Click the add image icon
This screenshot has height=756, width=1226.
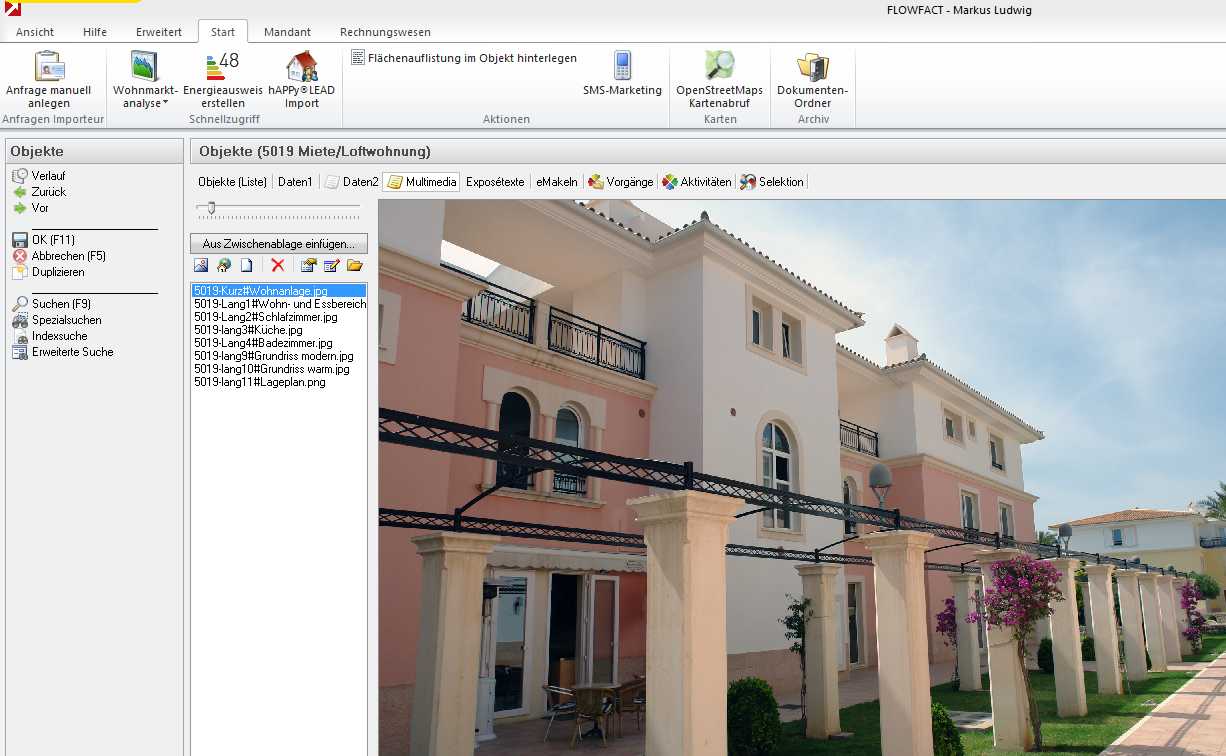201,265
